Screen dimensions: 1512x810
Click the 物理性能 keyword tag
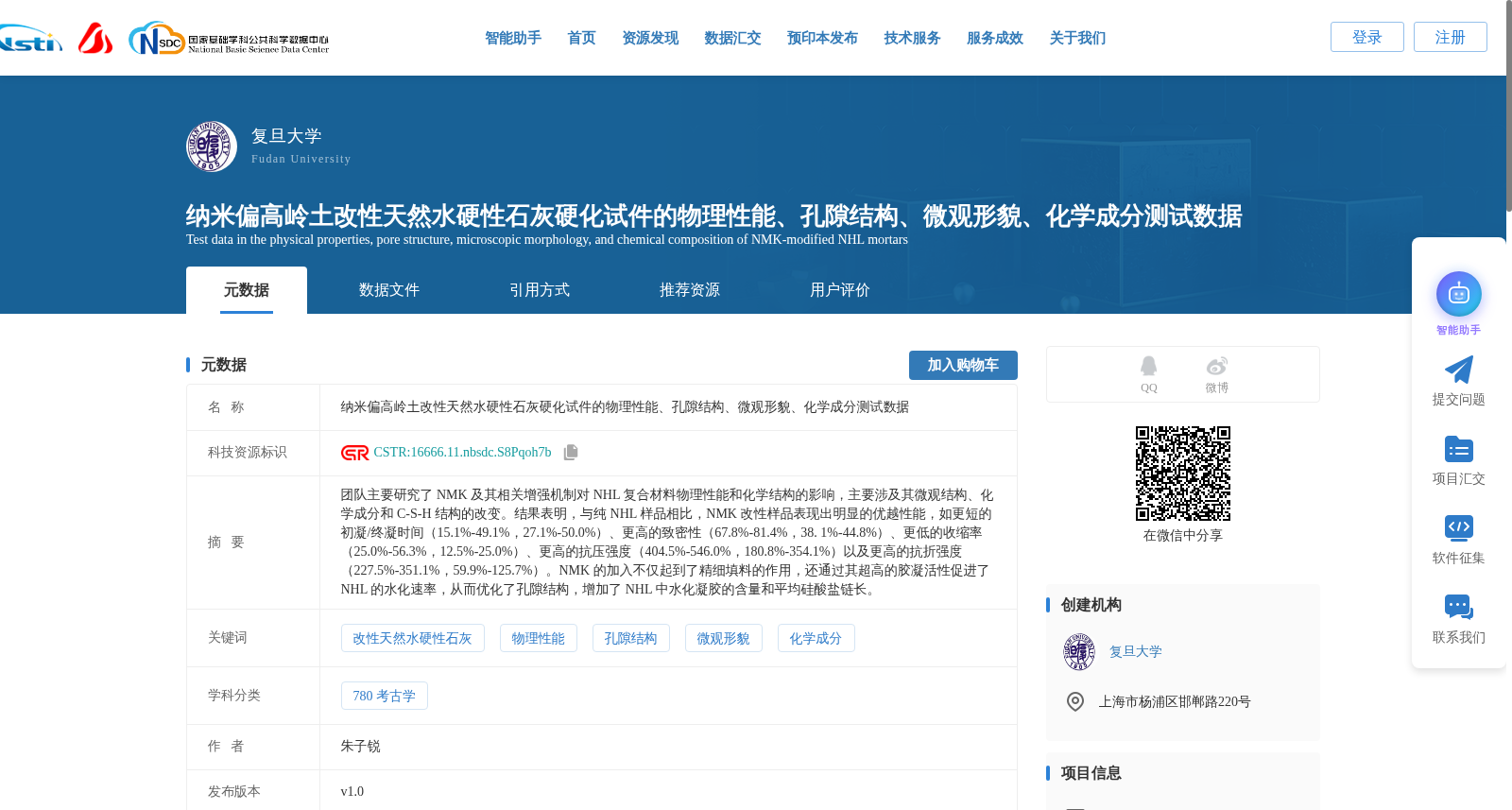coord(538,638)
